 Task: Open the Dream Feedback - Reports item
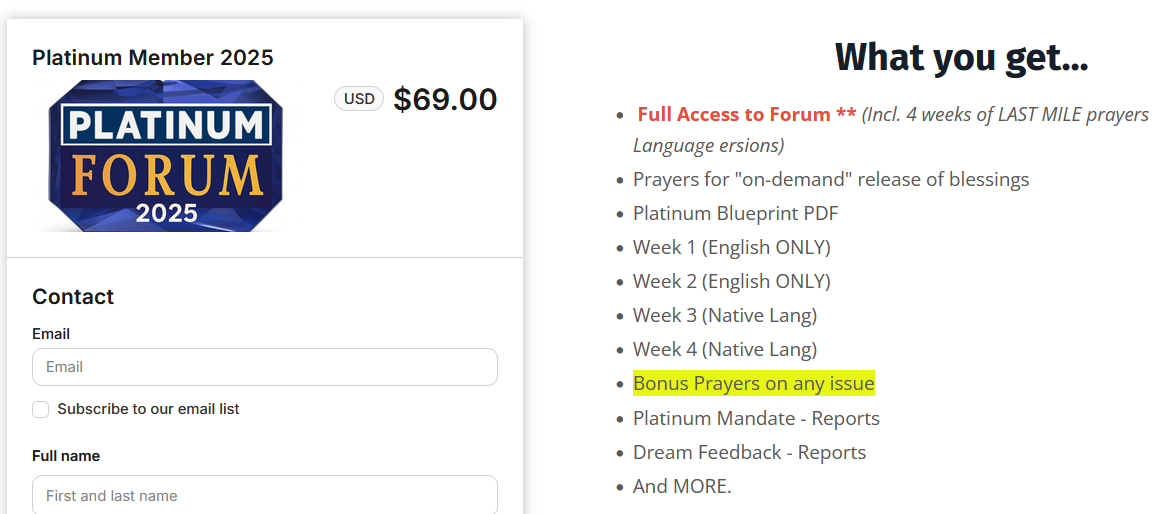(749, 452)
